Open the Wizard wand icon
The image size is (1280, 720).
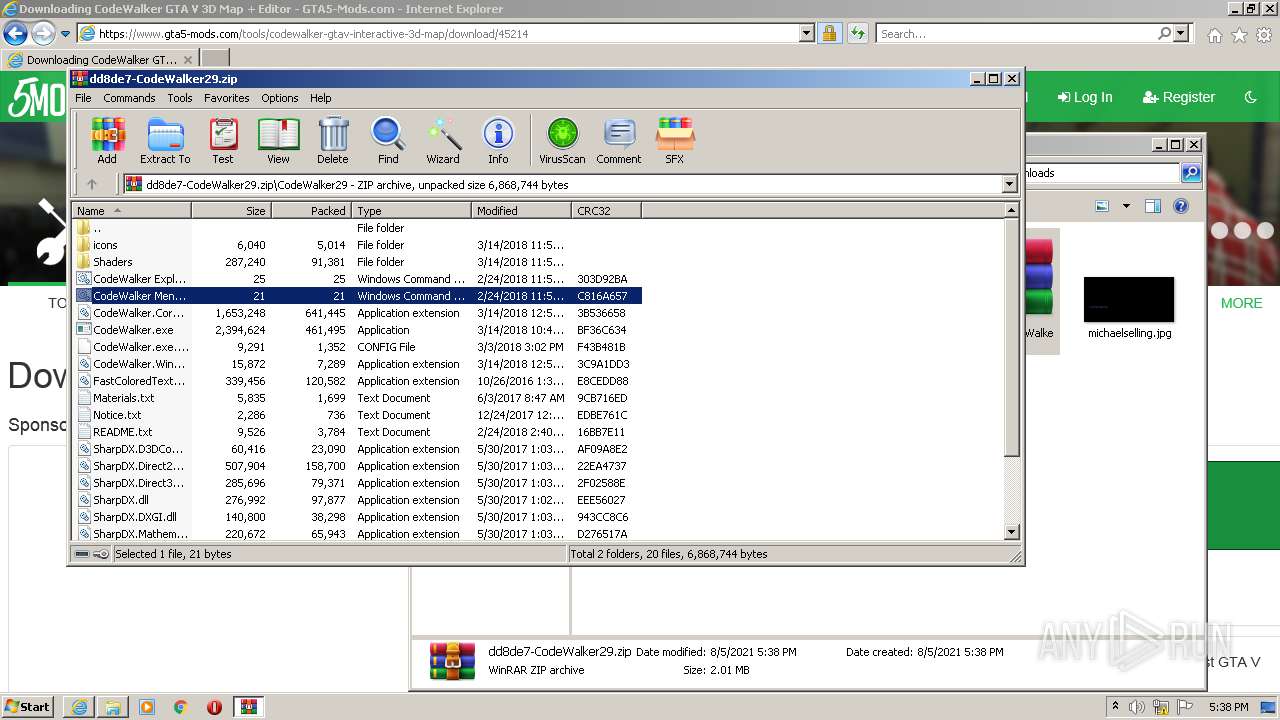(x=443, y=141)
